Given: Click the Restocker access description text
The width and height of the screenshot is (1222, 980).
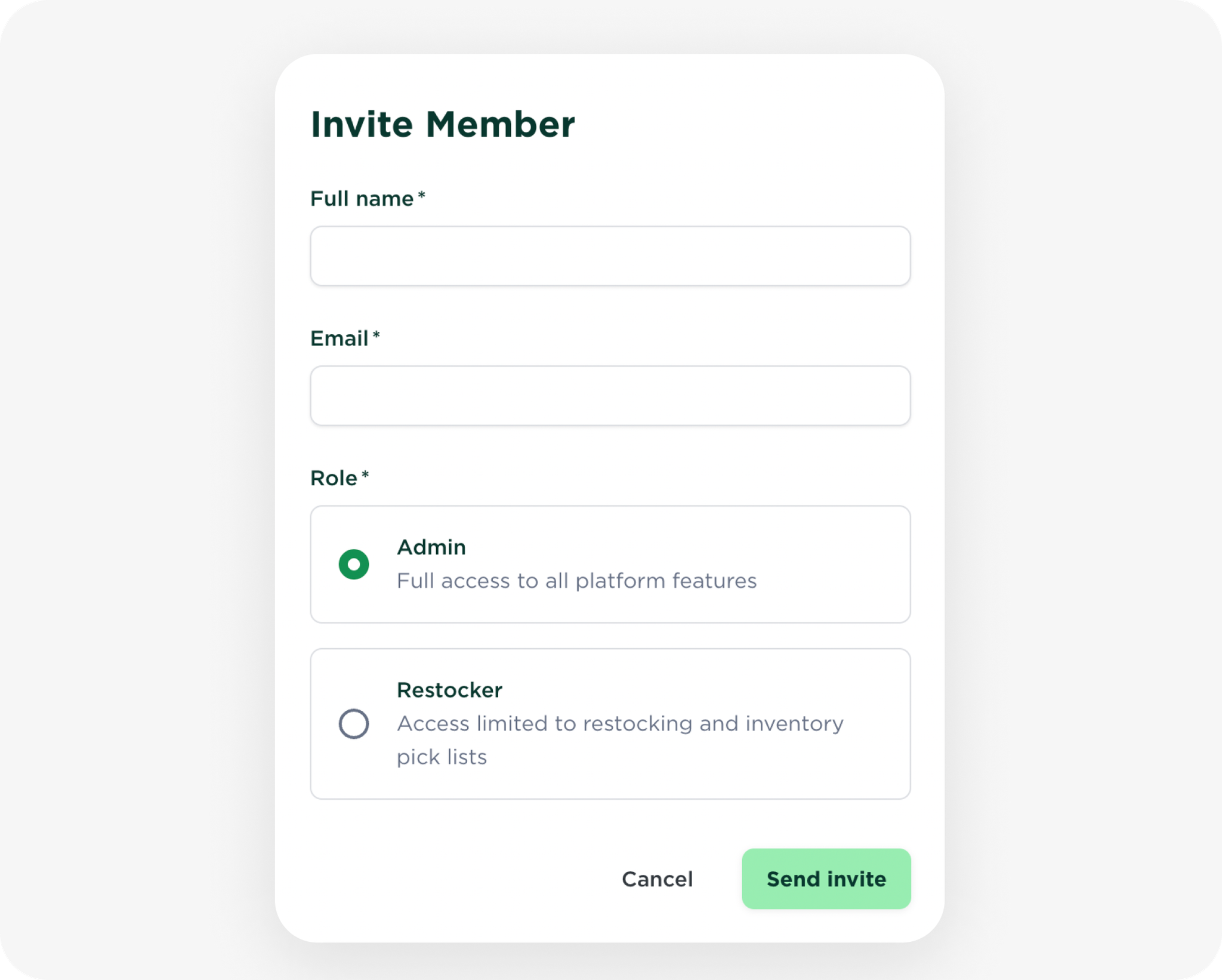Looking at the screenshot, I should [x=620, y=724].
